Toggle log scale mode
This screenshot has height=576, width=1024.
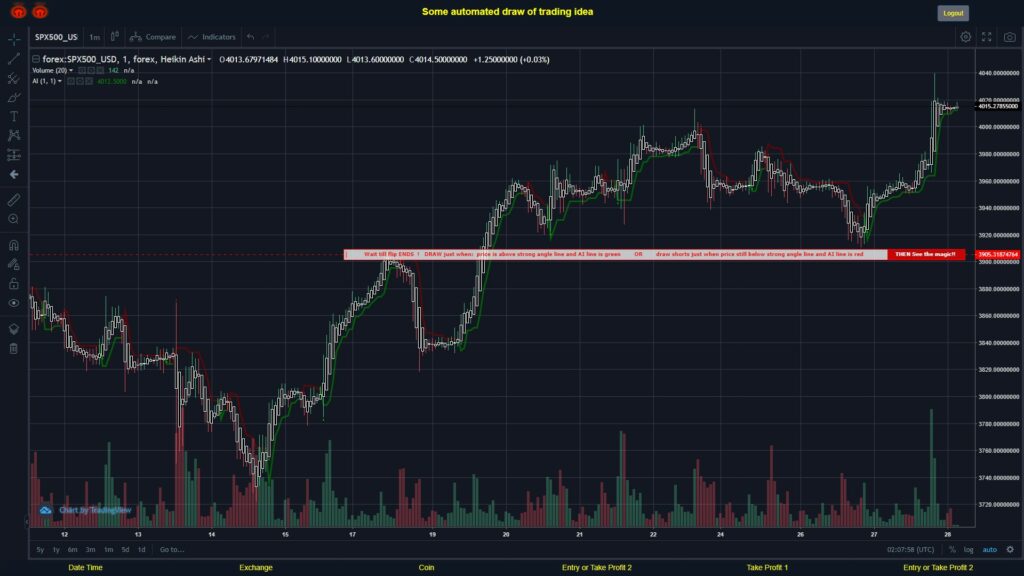pos(968,550)
